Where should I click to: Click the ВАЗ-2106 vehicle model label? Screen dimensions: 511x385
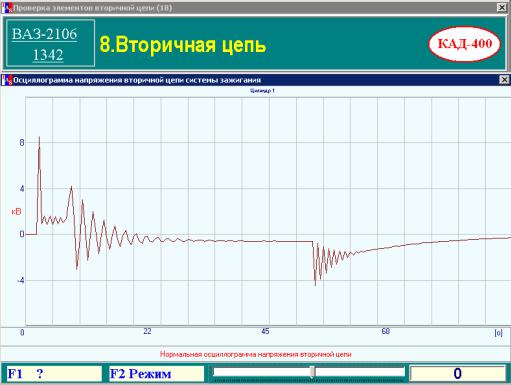click(45, 34)
